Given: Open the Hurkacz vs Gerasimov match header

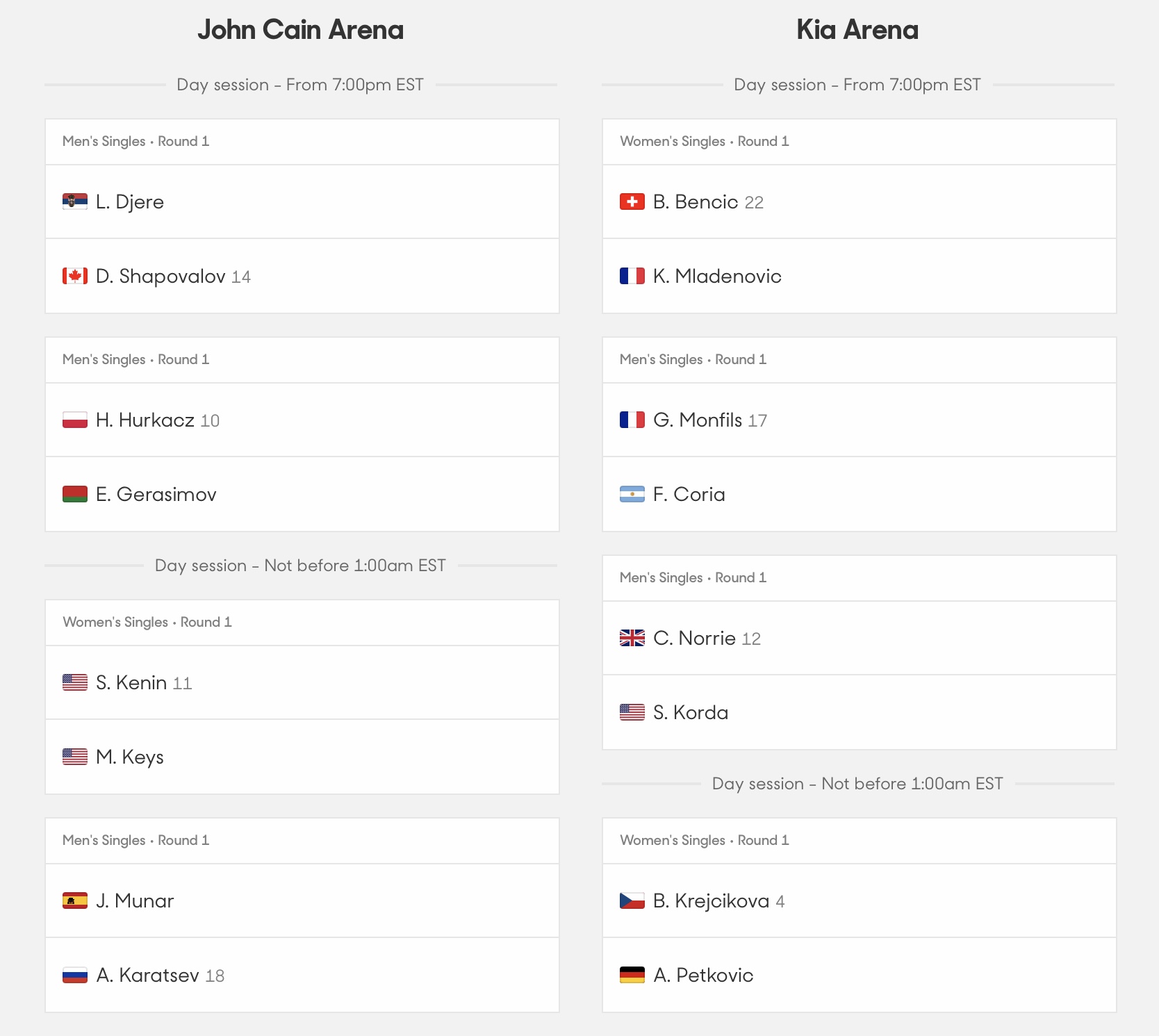Looking at the screenshot, I should click(x=302, y=360).
